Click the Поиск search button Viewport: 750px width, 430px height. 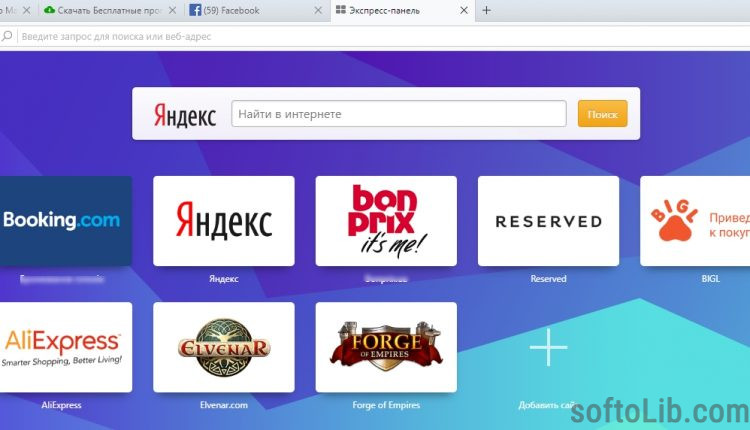click(602, 114)
